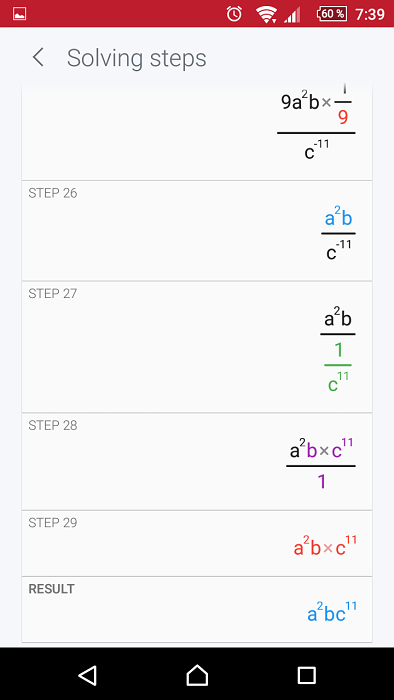Tap the red a²b×c¹¹ expression in step 29
This screenshot has width=394, height=700.
click(x=325, y=546)
